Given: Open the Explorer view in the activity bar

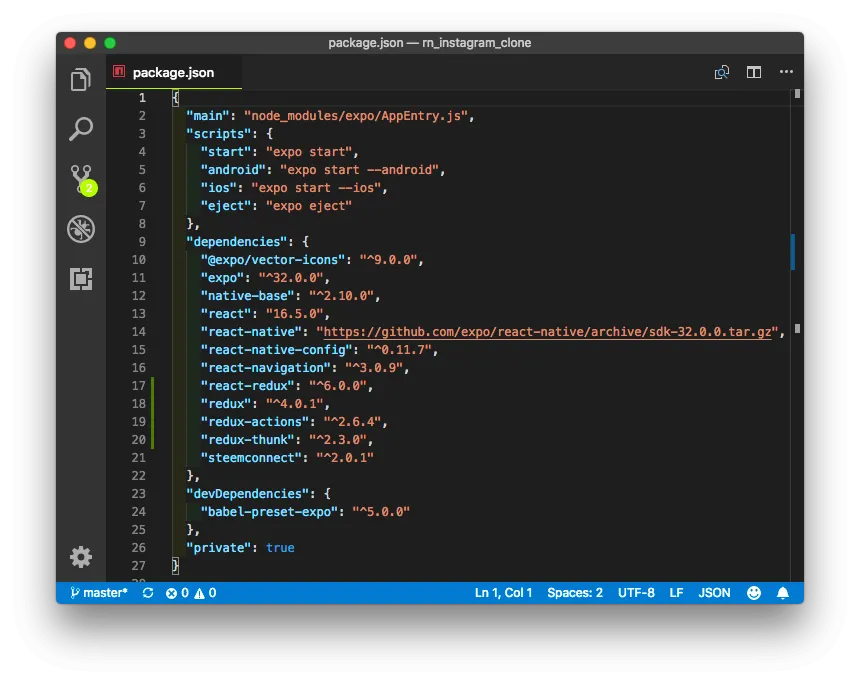Looking at the screenshot, I should coord(81,80).
